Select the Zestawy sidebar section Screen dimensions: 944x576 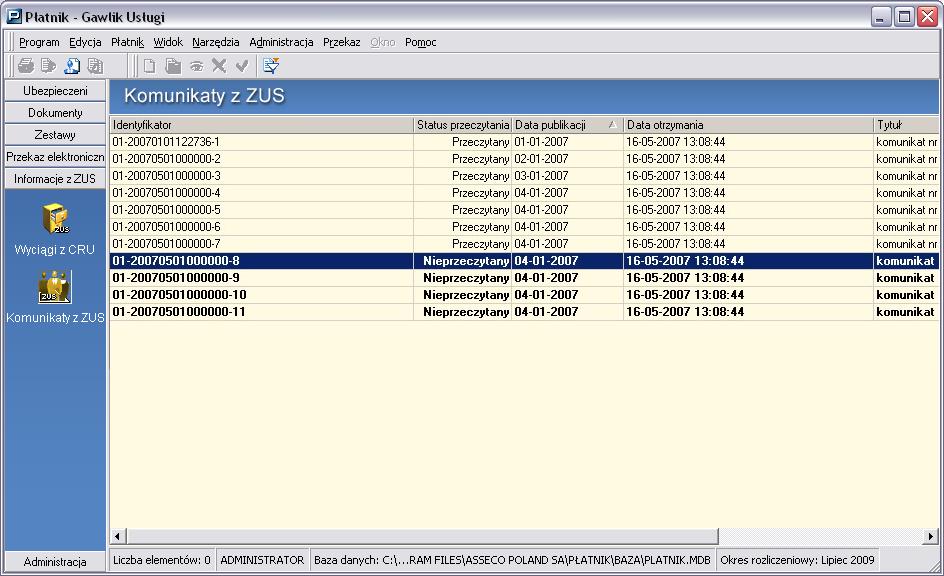click(x=55, y=135)
